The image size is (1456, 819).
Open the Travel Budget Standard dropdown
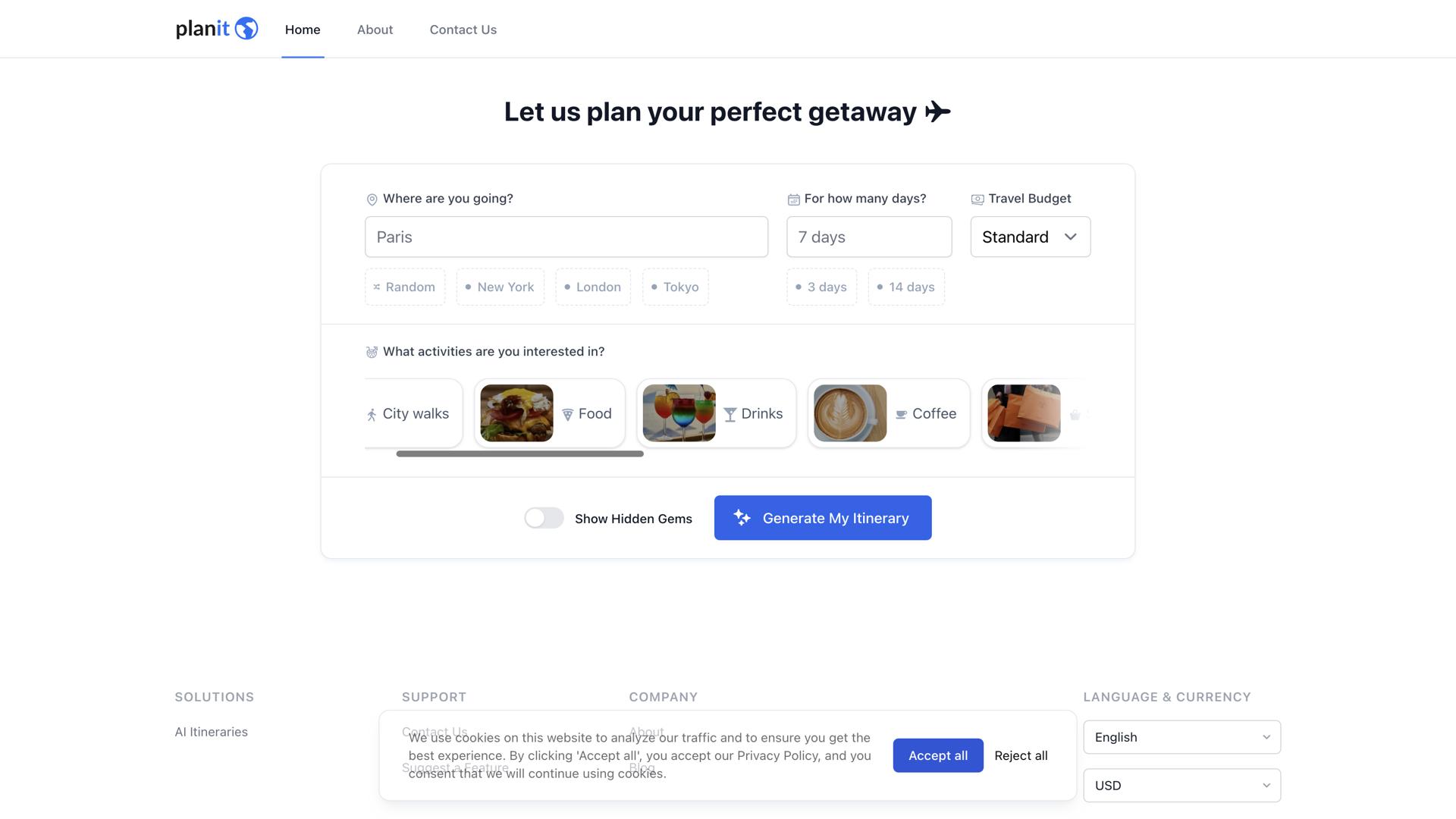click(x=1030, y=237)
